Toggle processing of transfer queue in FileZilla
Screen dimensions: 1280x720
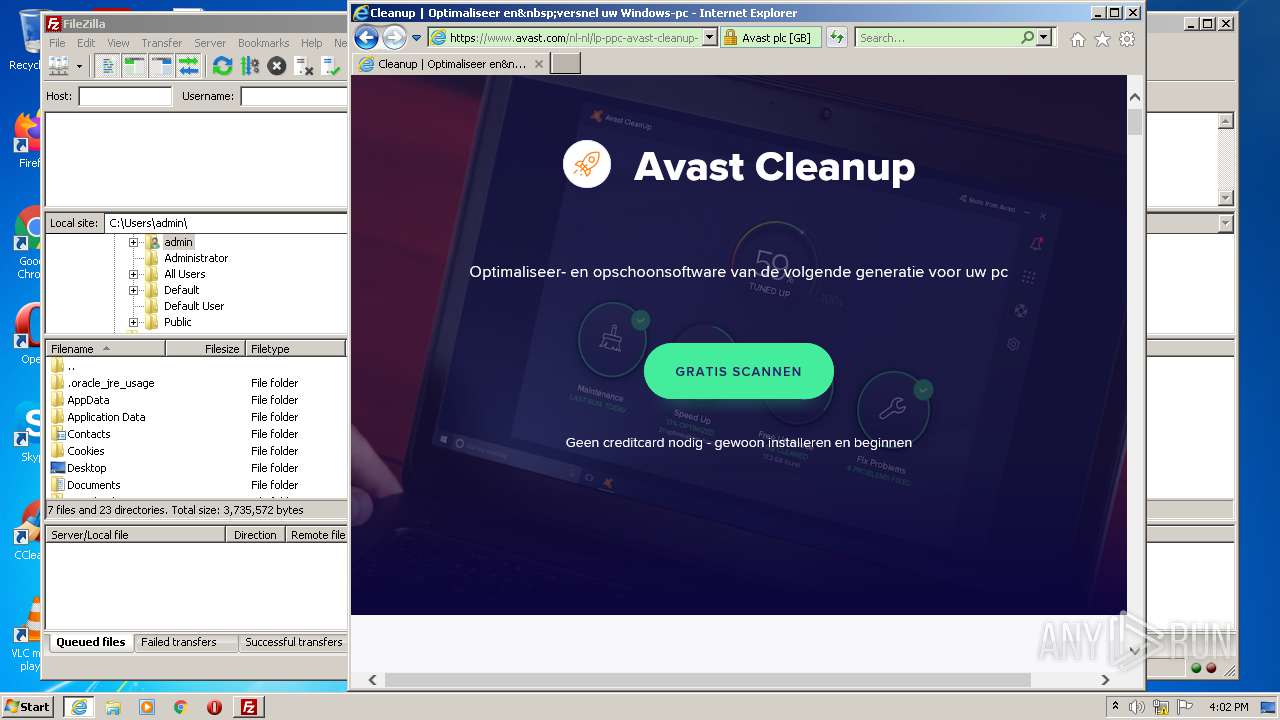(249, 66)
